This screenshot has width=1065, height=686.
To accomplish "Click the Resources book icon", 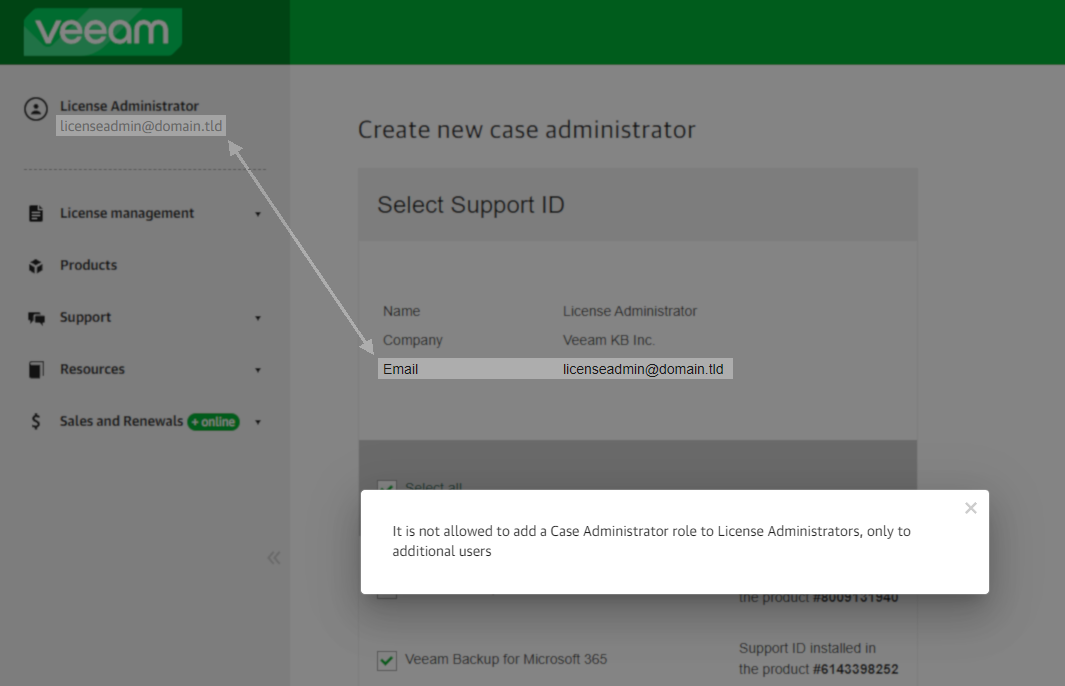I will click(36, 369).
